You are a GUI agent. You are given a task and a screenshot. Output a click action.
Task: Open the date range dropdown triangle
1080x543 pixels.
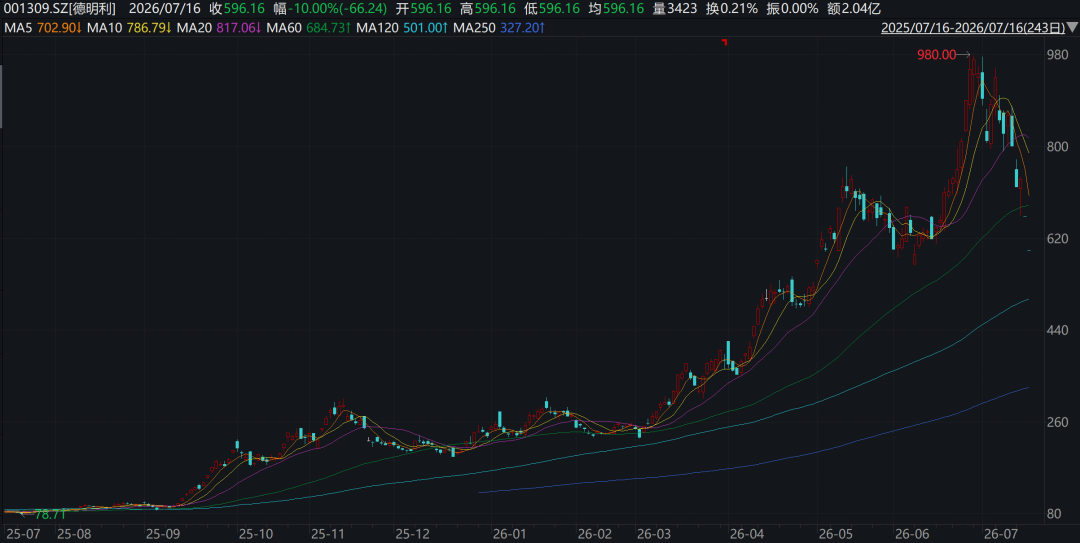pyautogui.click(x=1072, y=28)
